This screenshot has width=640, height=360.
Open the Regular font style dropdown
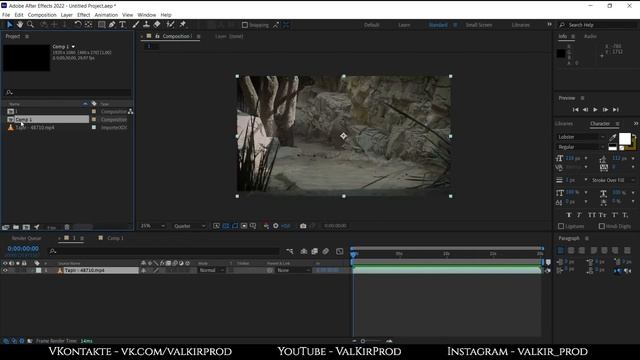581,147
